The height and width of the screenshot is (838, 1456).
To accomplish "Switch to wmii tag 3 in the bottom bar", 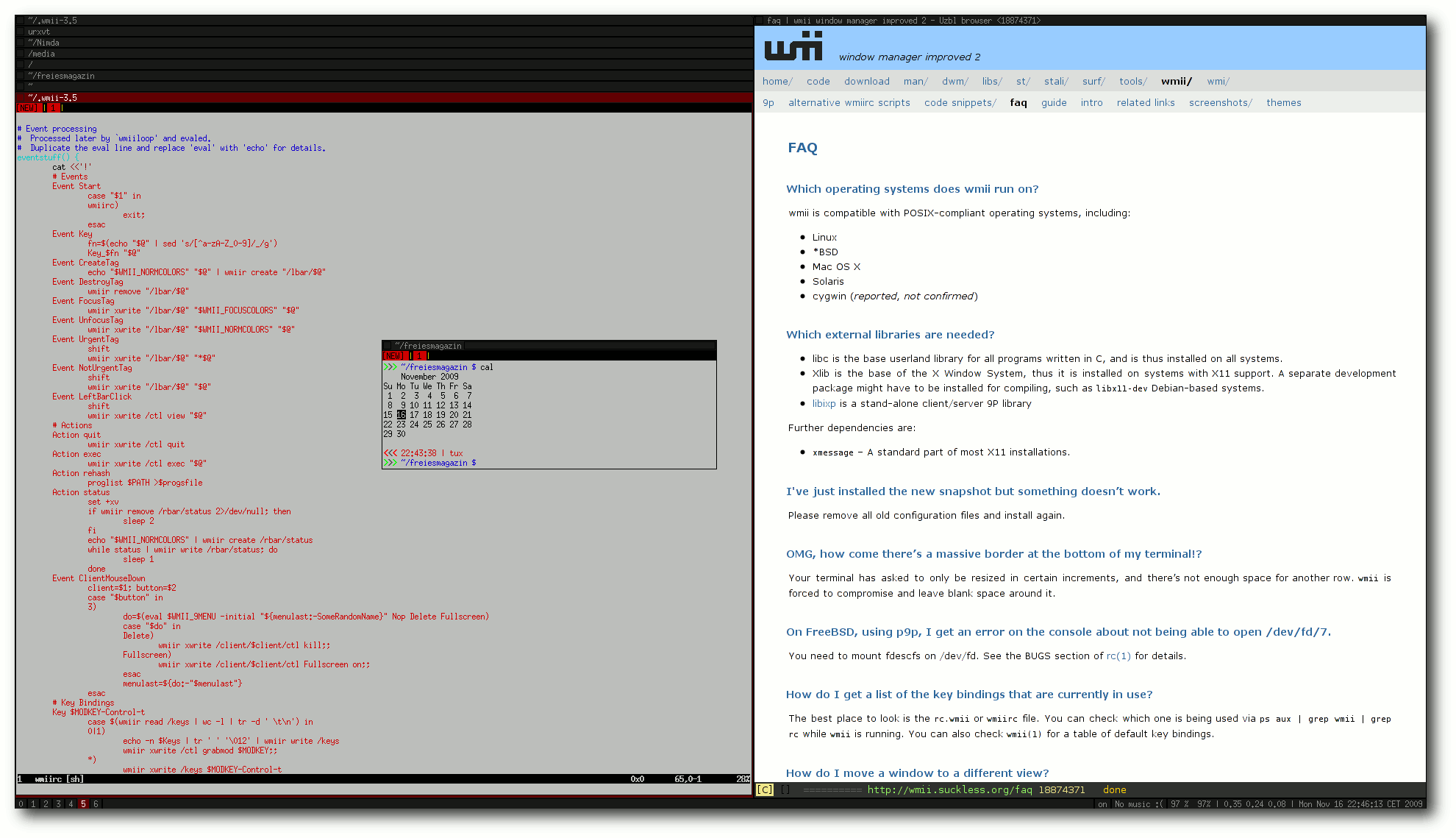I will [x=58, y=804].
